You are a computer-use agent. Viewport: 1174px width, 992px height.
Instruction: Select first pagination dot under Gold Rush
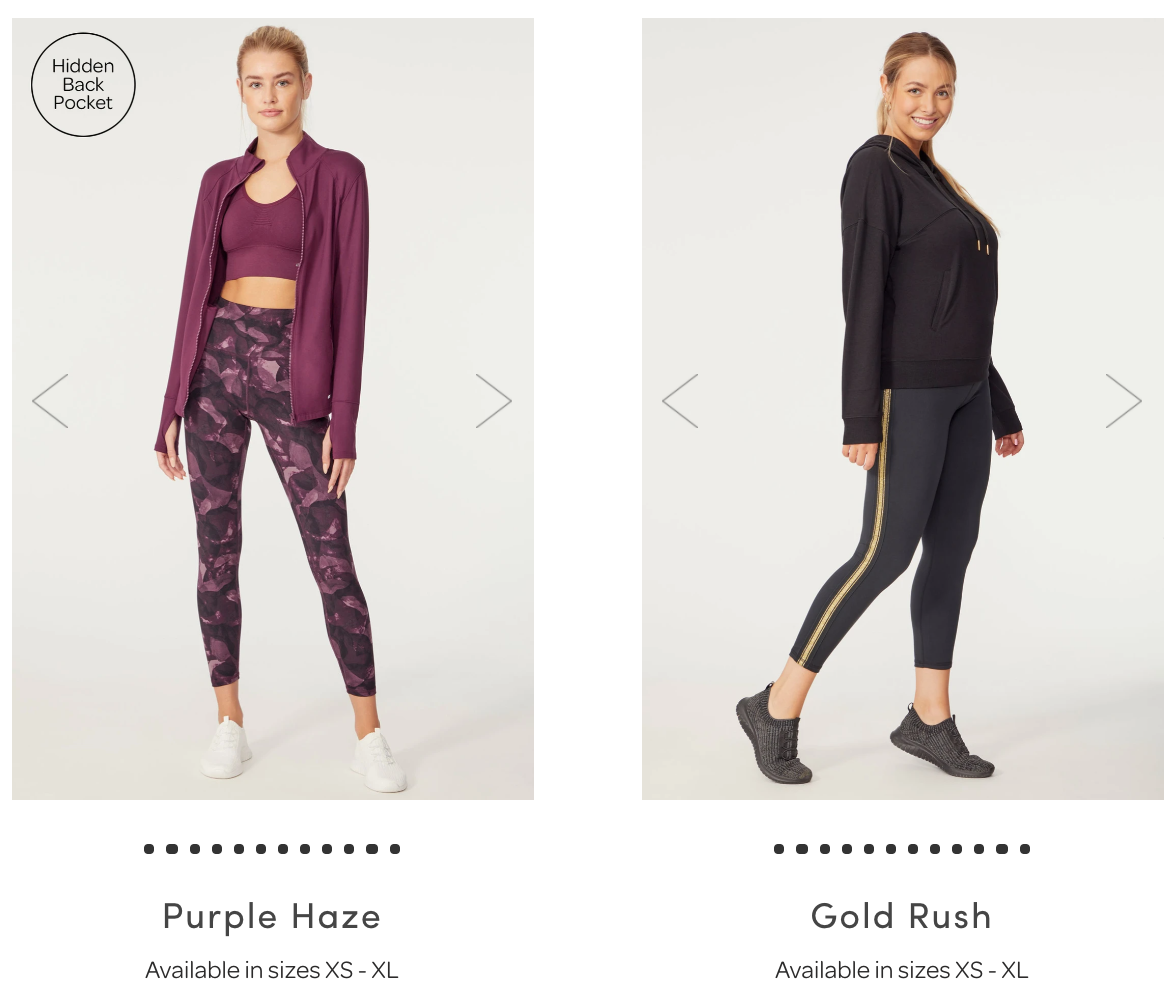(x=779, y=849)
